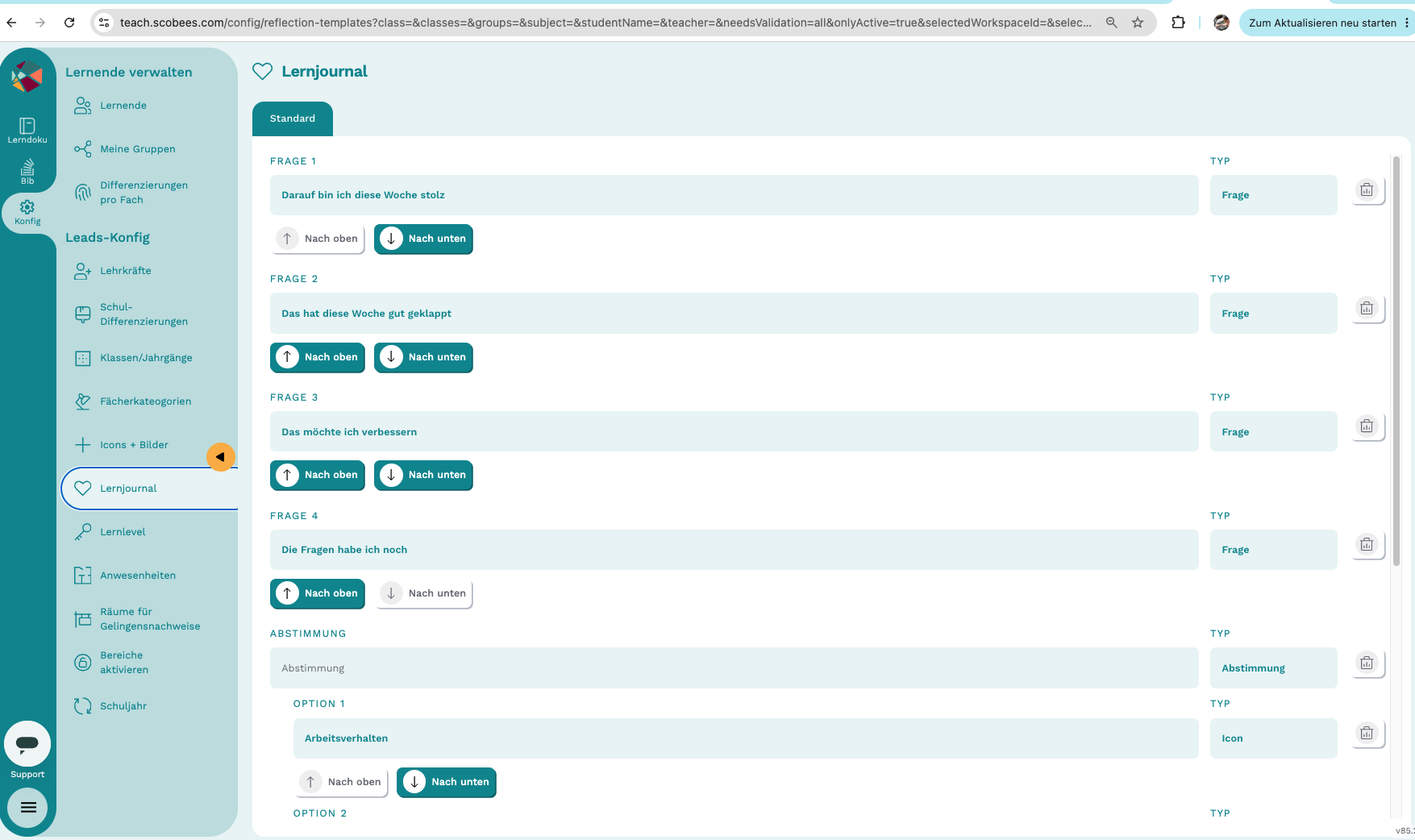The image size is (1415, 840).
Task: Open the Bib library section
Action: tap(27, 171)
